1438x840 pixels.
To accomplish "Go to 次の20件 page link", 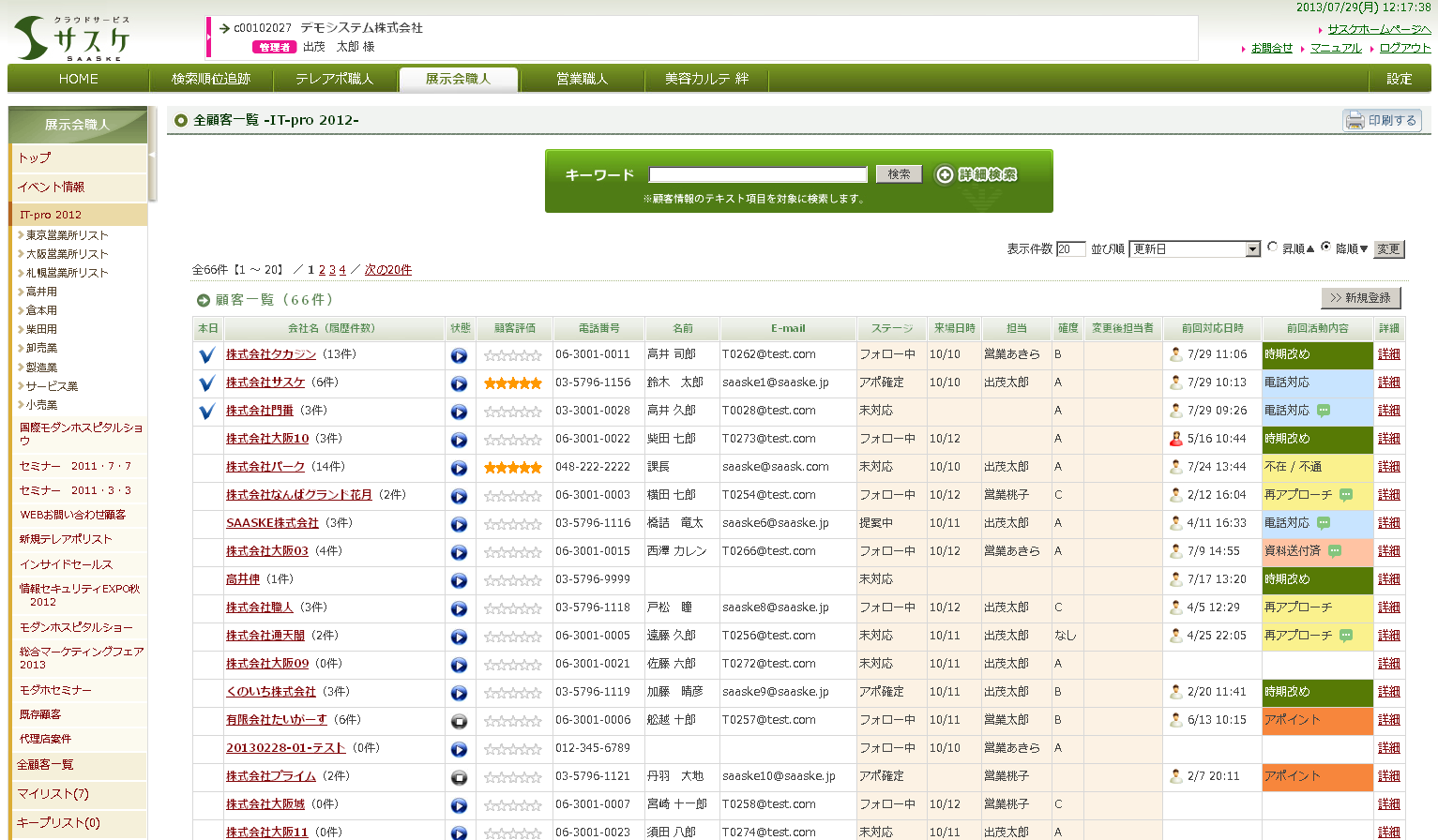I will [387, 270].
